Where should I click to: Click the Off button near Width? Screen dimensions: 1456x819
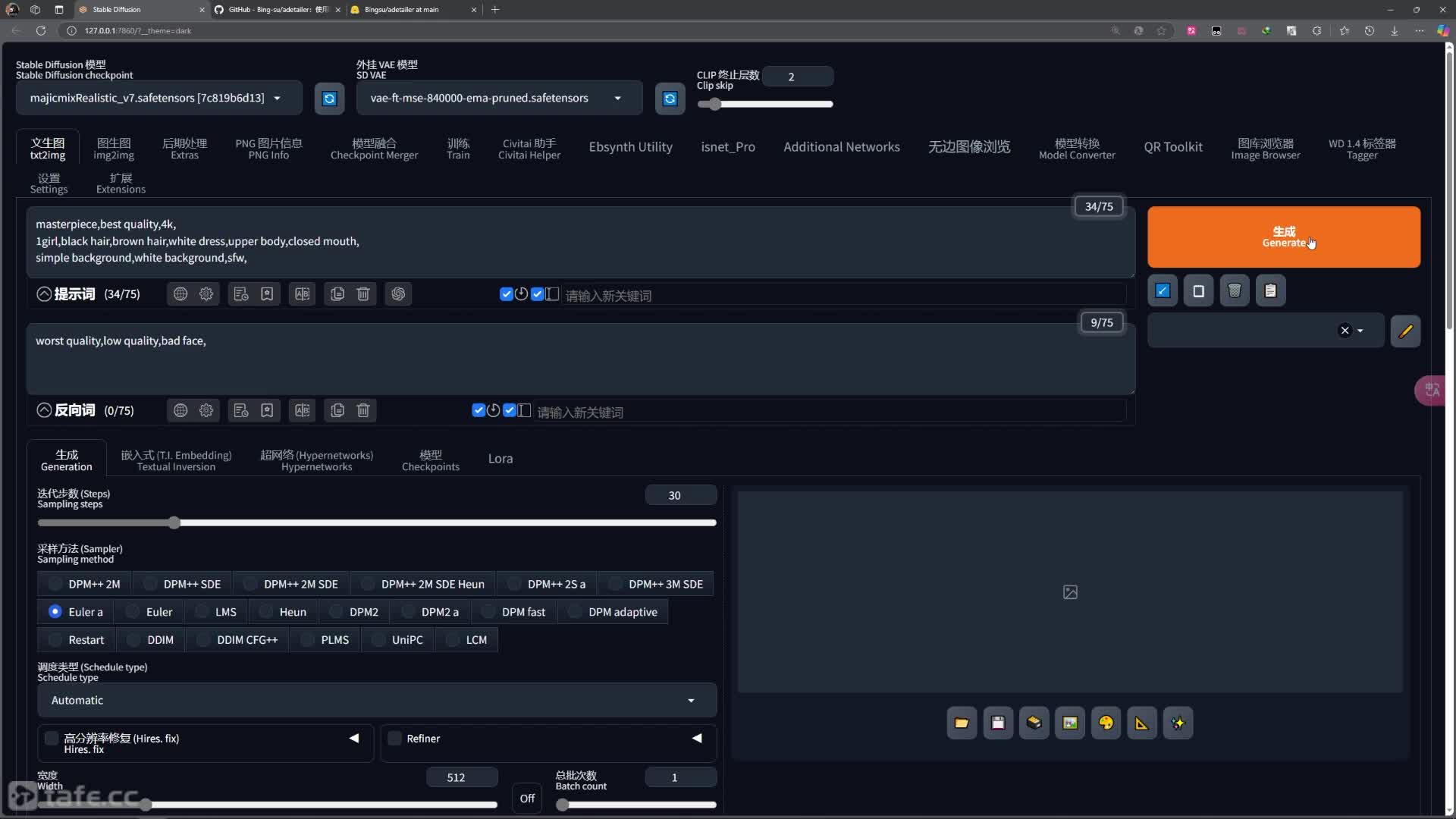tap(527, 799)
